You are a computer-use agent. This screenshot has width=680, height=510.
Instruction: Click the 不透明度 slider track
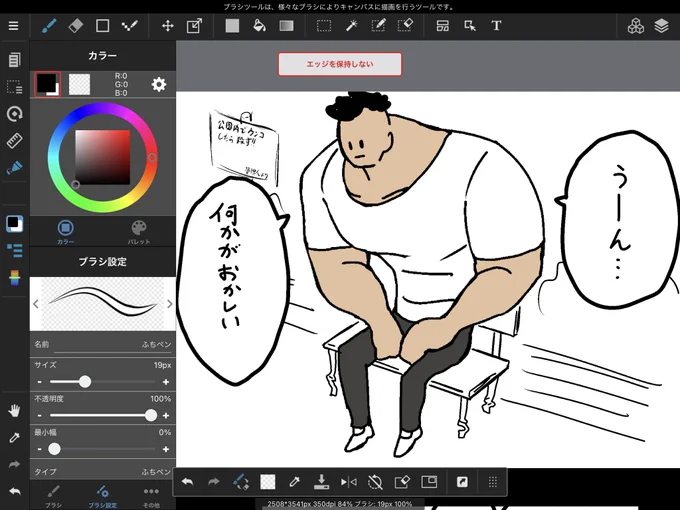[x=103, y=415]
